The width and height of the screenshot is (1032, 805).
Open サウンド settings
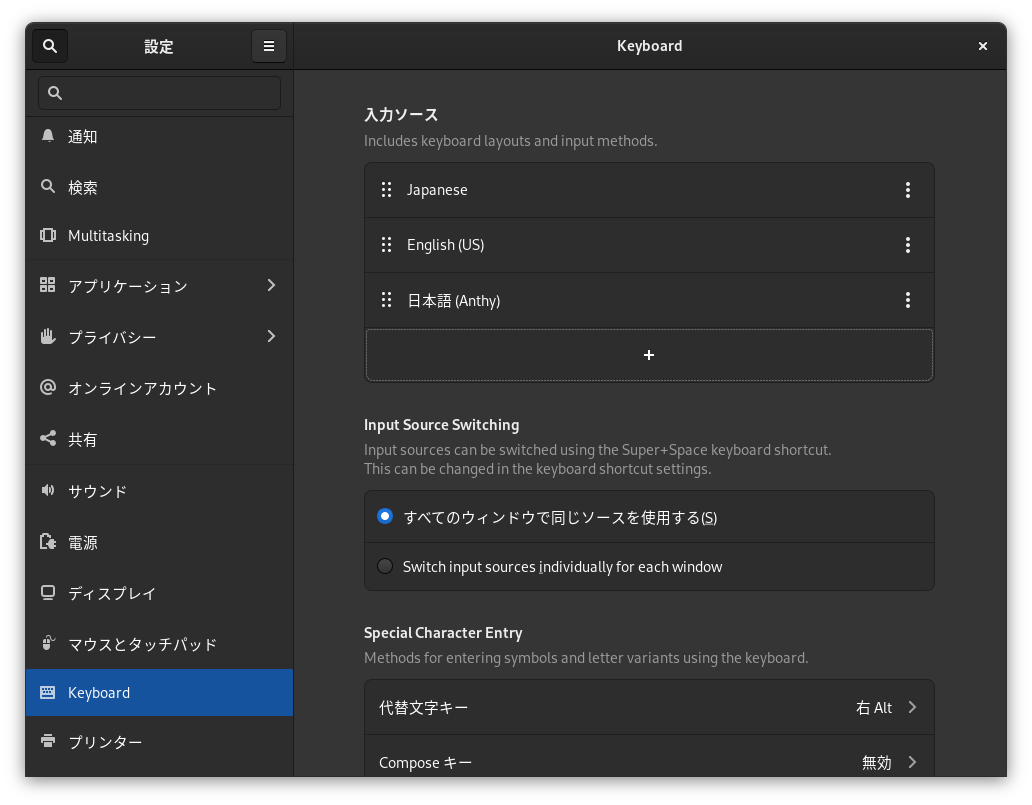[x=159, y=491]
